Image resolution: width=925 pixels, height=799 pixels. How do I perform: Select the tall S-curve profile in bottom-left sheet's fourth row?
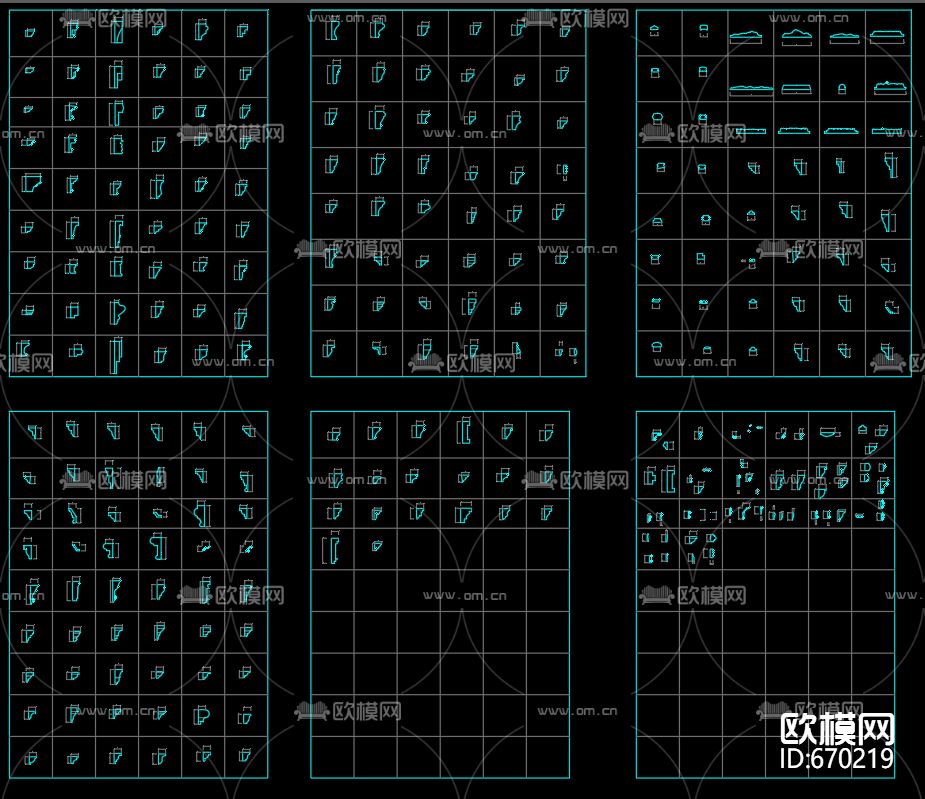[x=158, y=546]
